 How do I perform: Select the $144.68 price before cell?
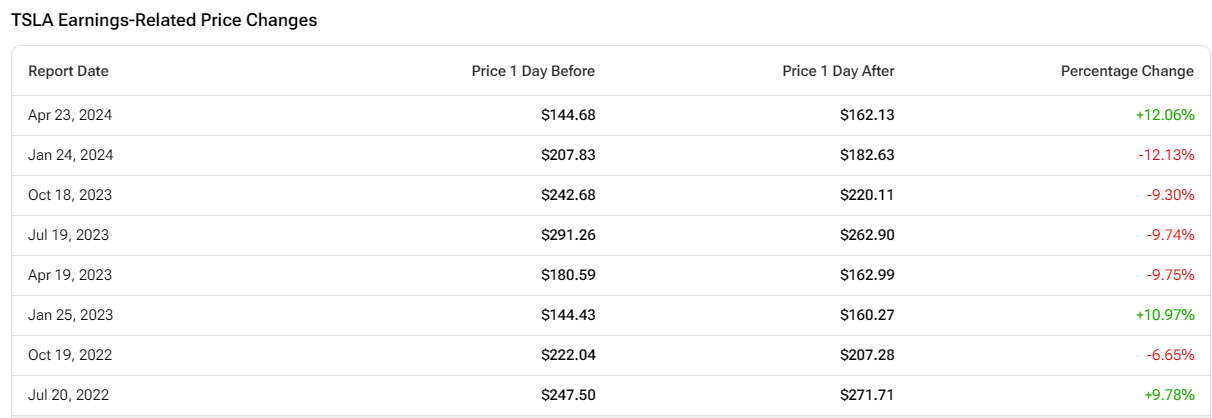[x=568, y=115]
